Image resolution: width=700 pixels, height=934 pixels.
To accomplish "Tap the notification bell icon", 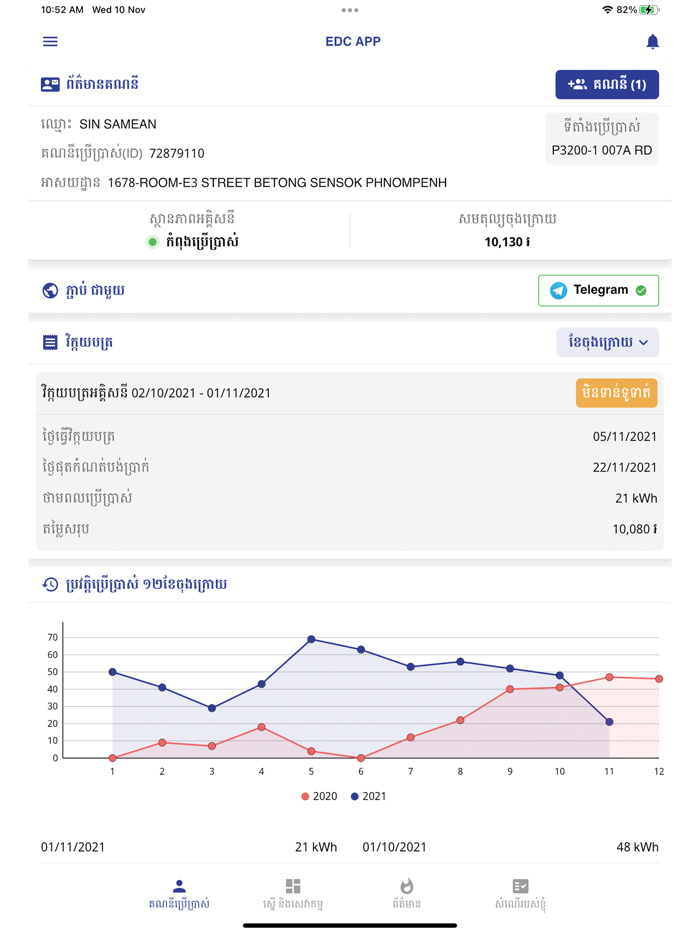I will tap(652, 42).
